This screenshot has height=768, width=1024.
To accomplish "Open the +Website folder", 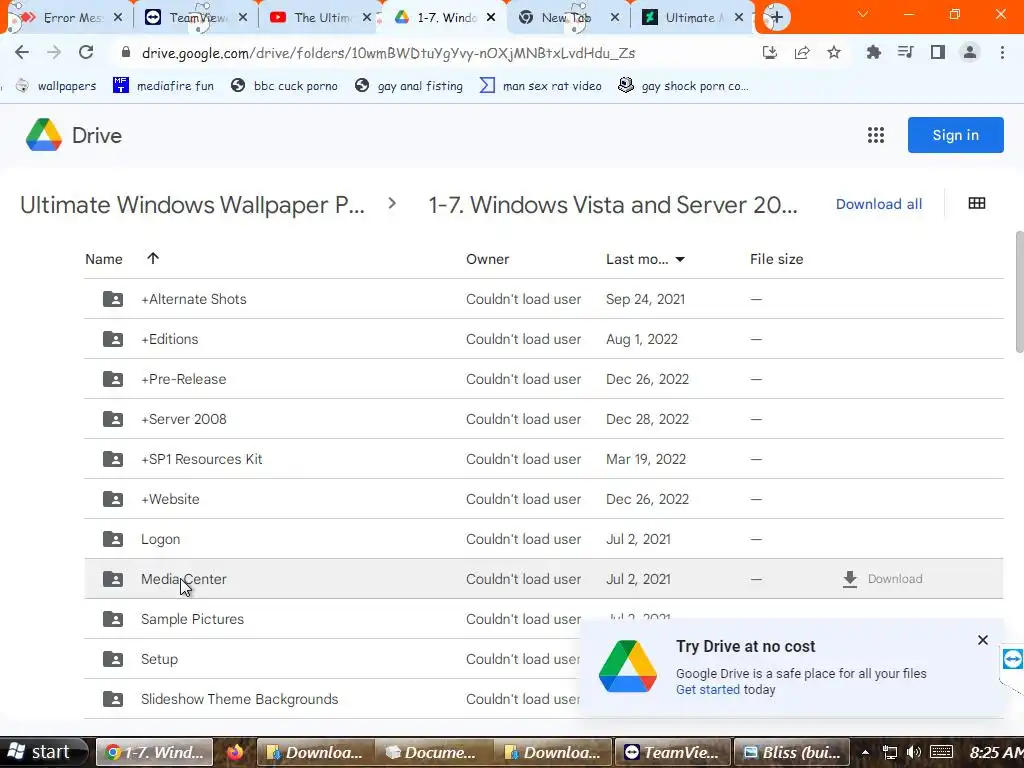I will [x=543, y=499].
